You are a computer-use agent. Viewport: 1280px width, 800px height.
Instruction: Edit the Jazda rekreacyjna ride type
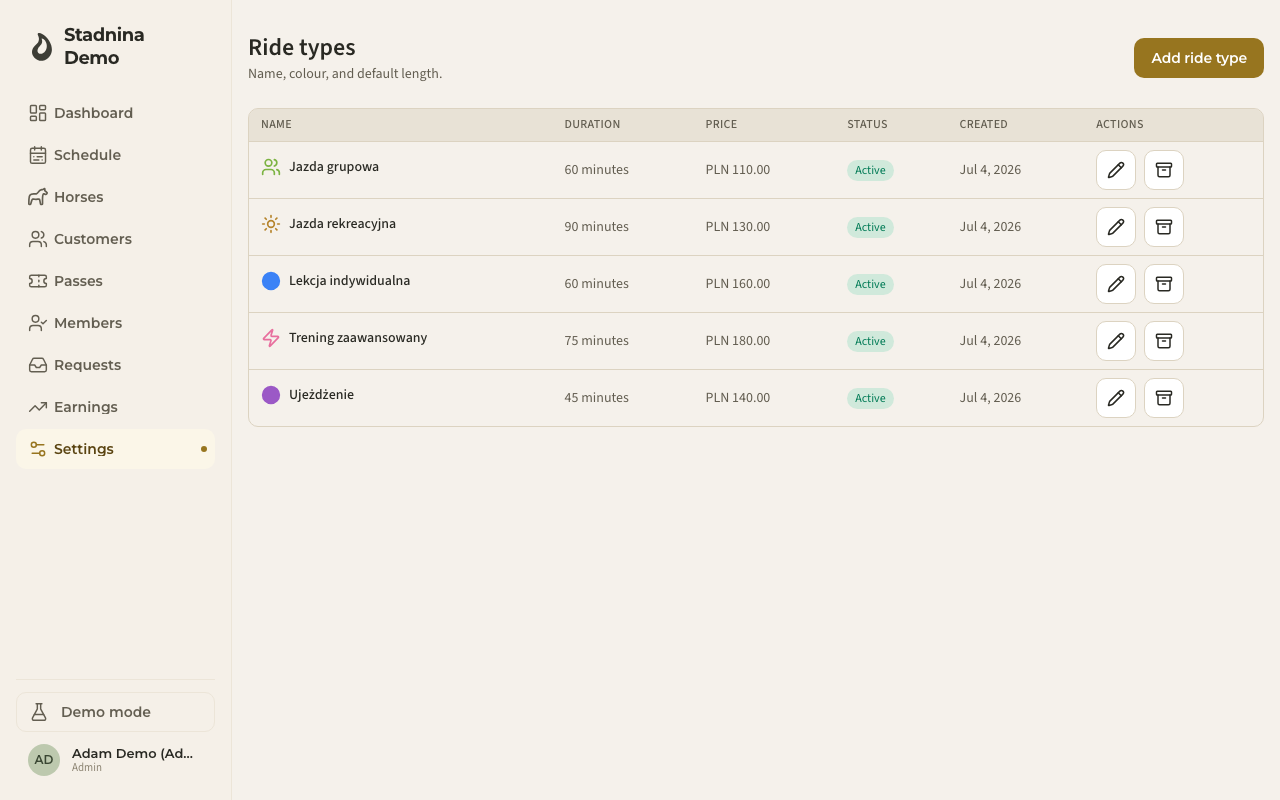1116,227
